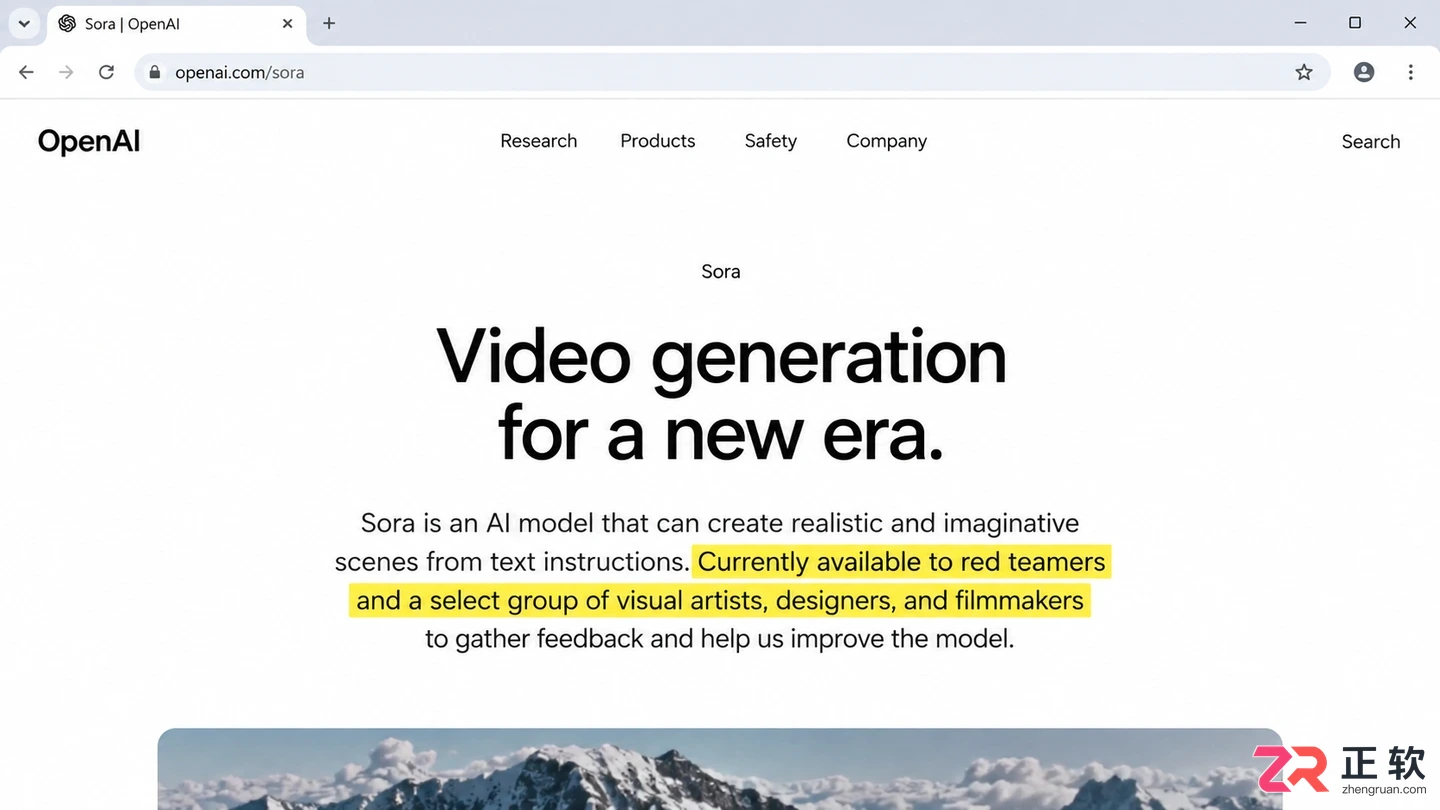Select the Sora | OpenAI browser tab
This screenshot has height=810, width=1440.
pos(177,23)
